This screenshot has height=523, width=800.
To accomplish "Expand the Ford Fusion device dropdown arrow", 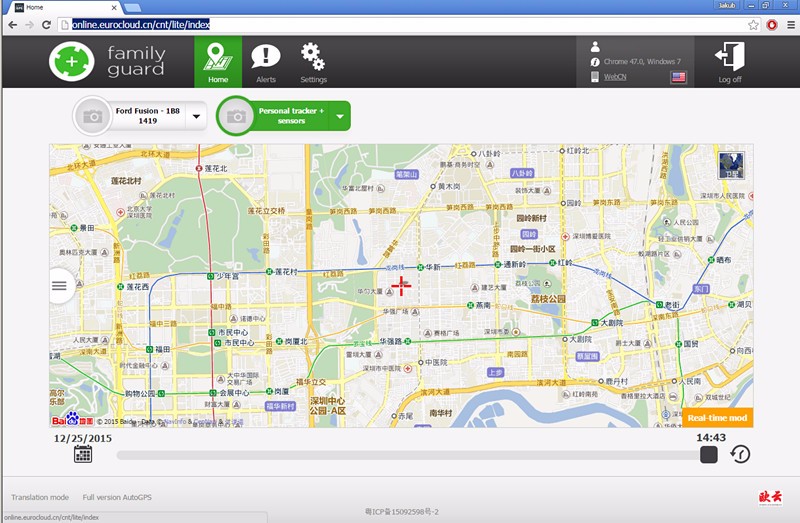I will click(x=196, y=116).
